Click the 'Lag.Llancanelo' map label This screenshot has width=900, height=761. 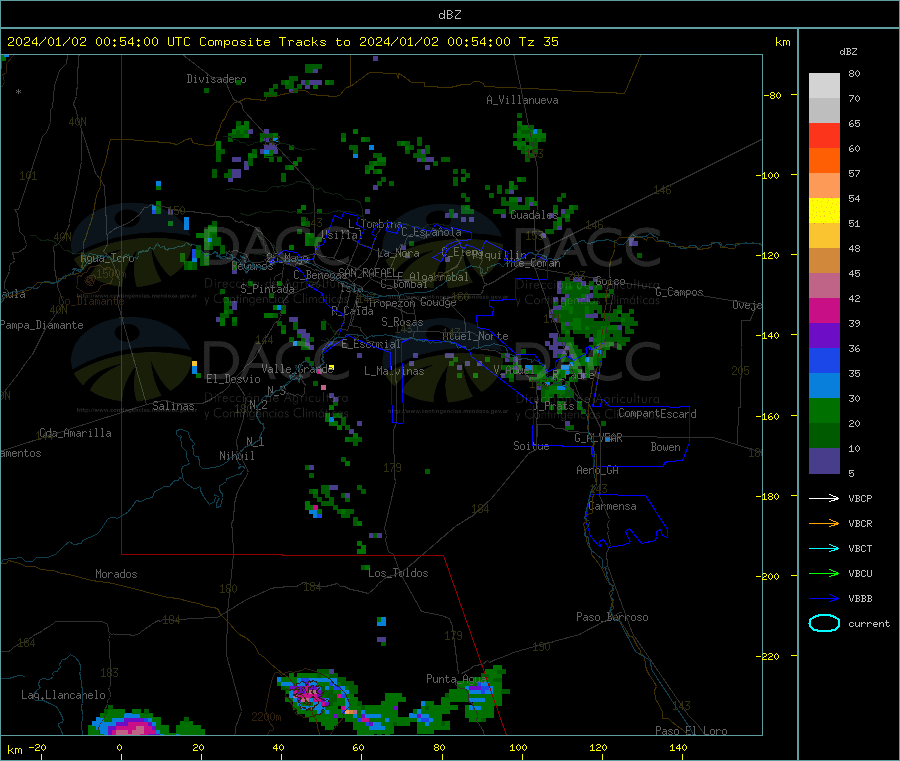pyautogui.click(x=63, y=695)
